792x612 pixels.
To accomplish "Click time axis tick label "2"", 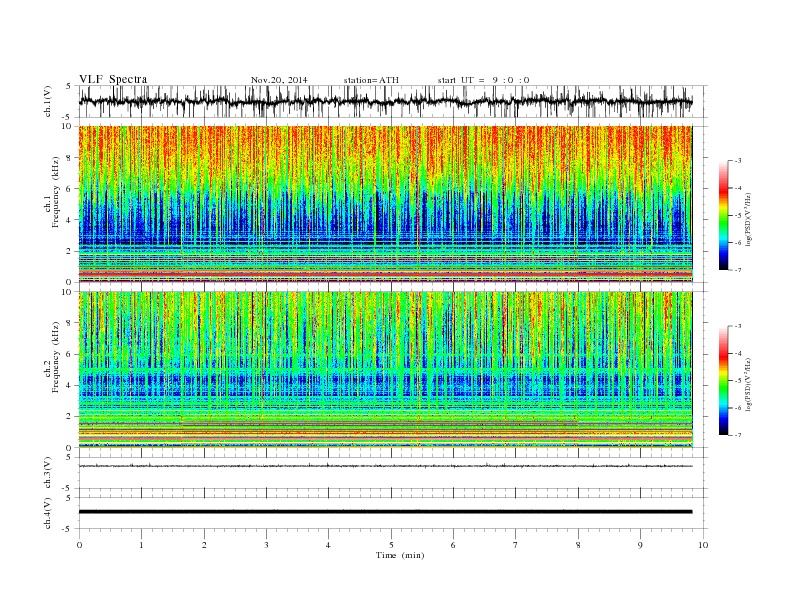I will coord(204,545).
